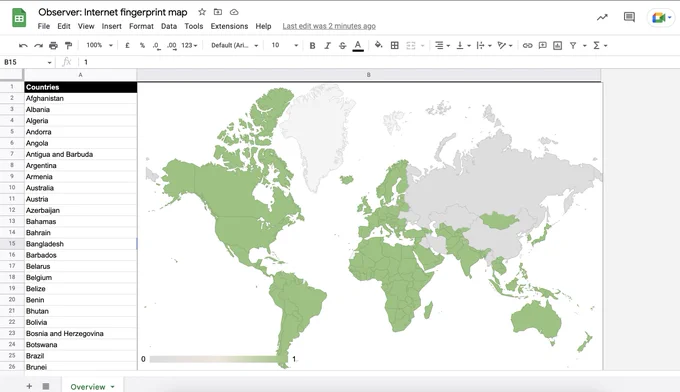680x392 pixels.
Task: Click the map legend color gradient bar
Action: 218,359
